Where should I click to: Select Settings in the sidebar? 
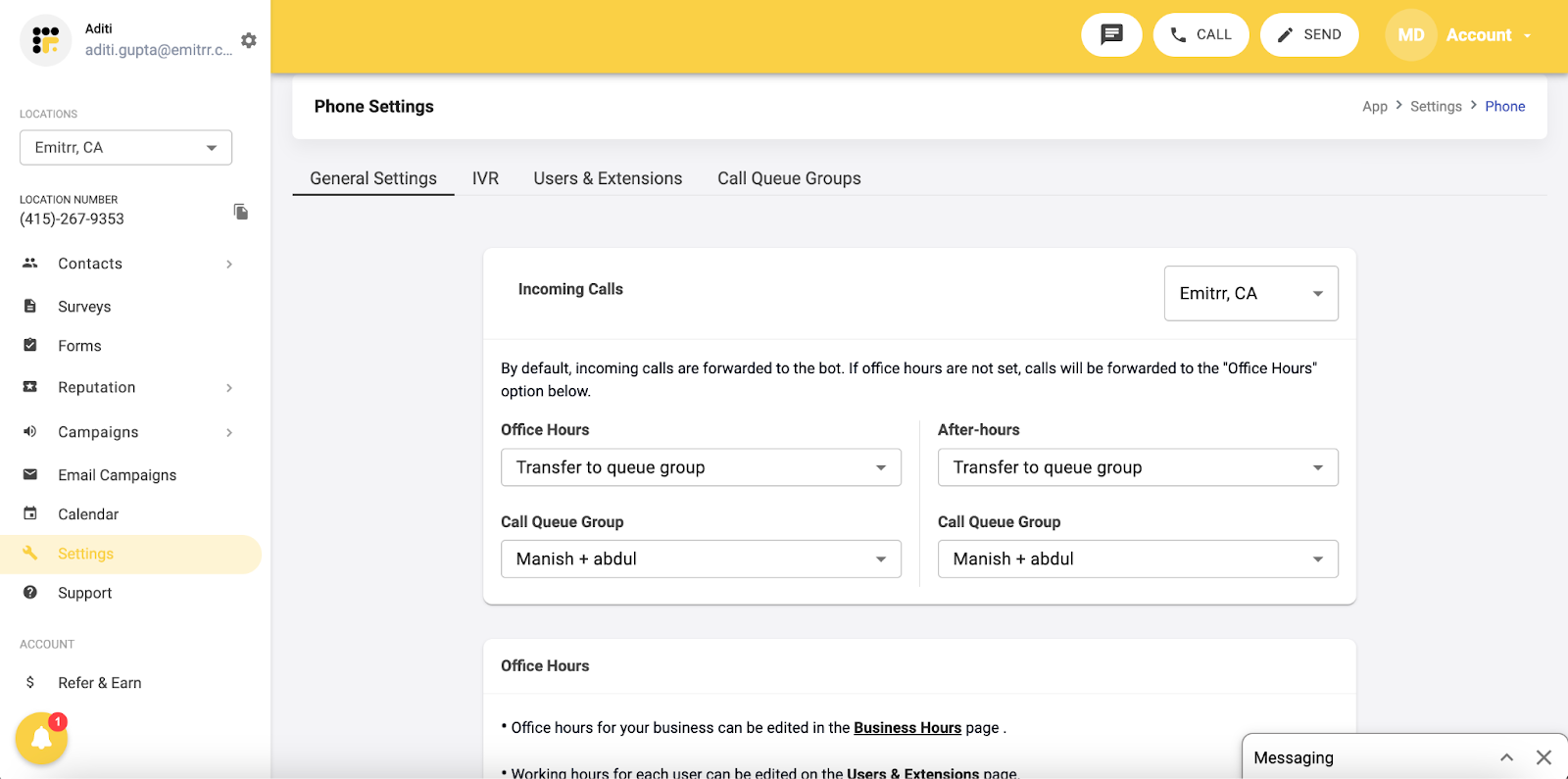130,554
